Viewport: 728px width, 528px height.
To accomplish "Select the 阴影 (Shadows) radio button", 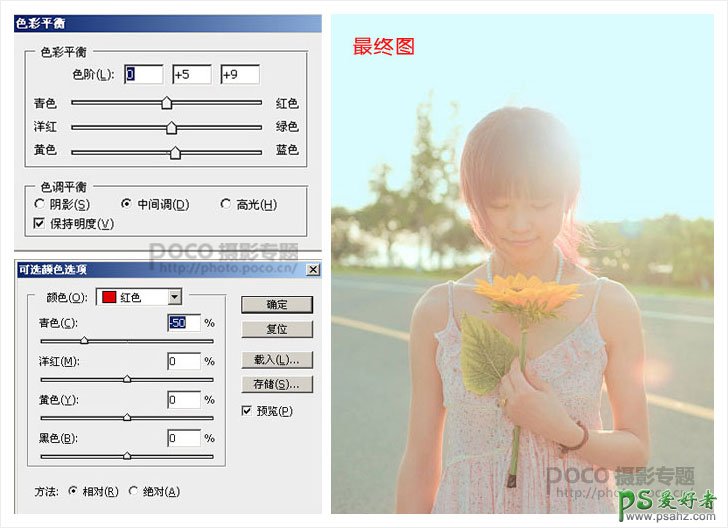I will coord(40,205).
